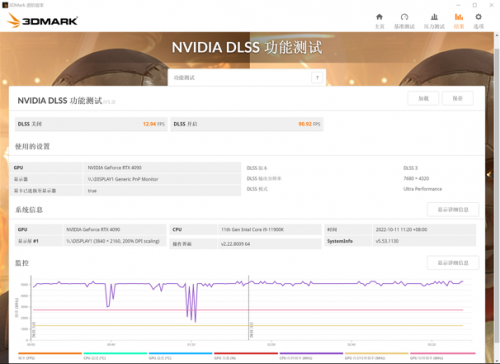This screenshot has width=500, height=364.
Task: Open Benchmarks via the speedometer gauge icon
Action: (x=404, y=17)
